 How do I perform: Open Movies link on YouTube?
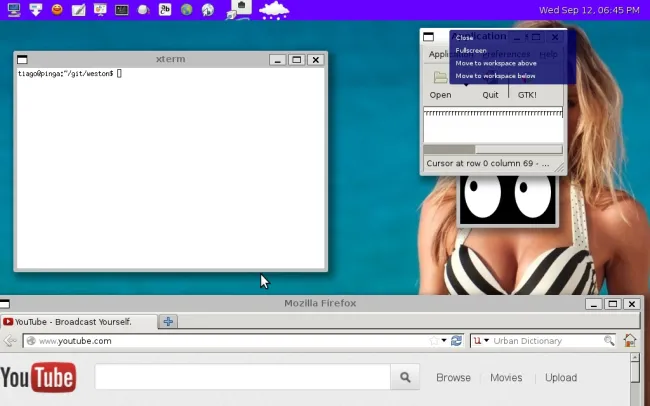coord(506,378)
